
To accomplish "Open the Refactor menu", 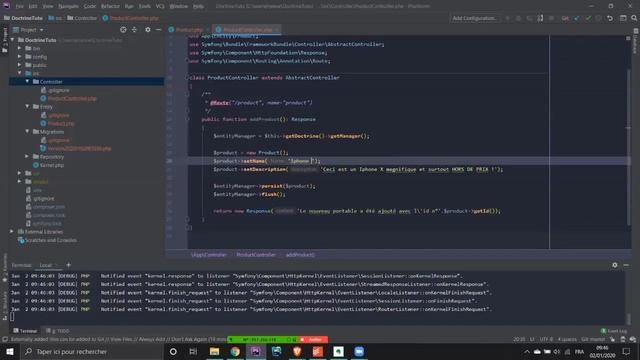I will (110, 6).
